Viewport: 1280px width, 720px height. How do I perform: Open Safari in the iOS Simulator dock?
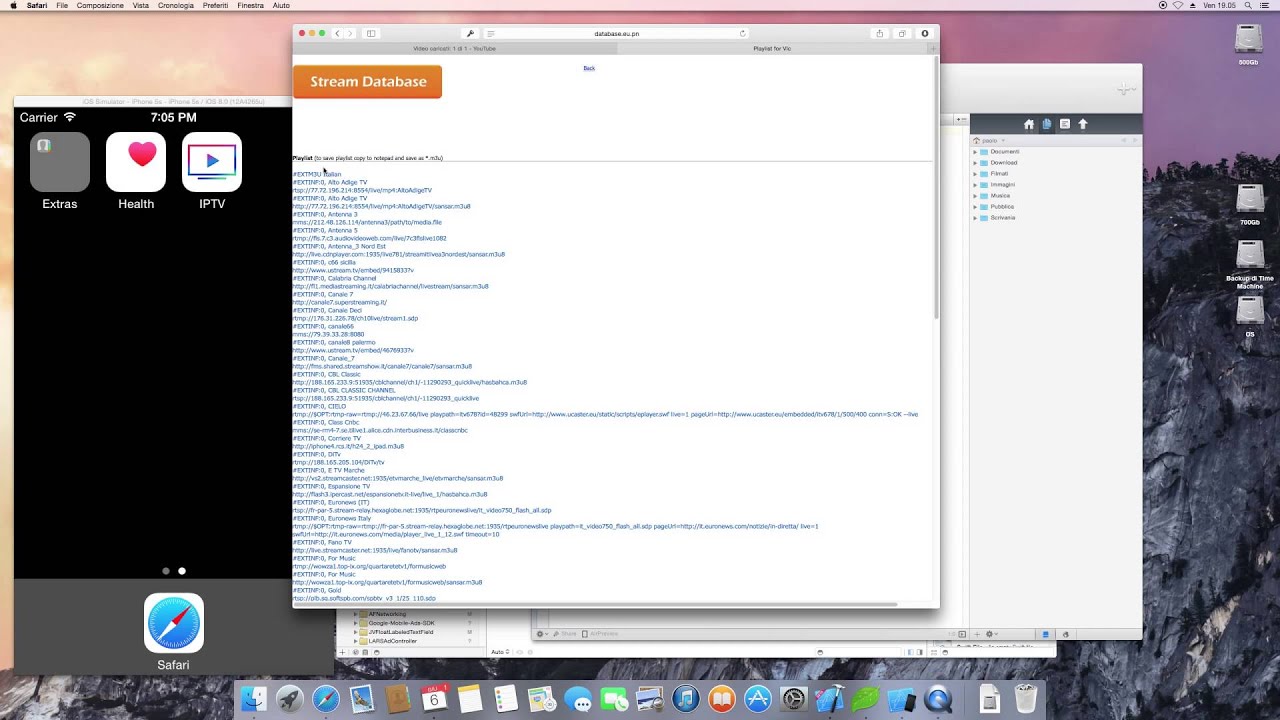point(173,623)
